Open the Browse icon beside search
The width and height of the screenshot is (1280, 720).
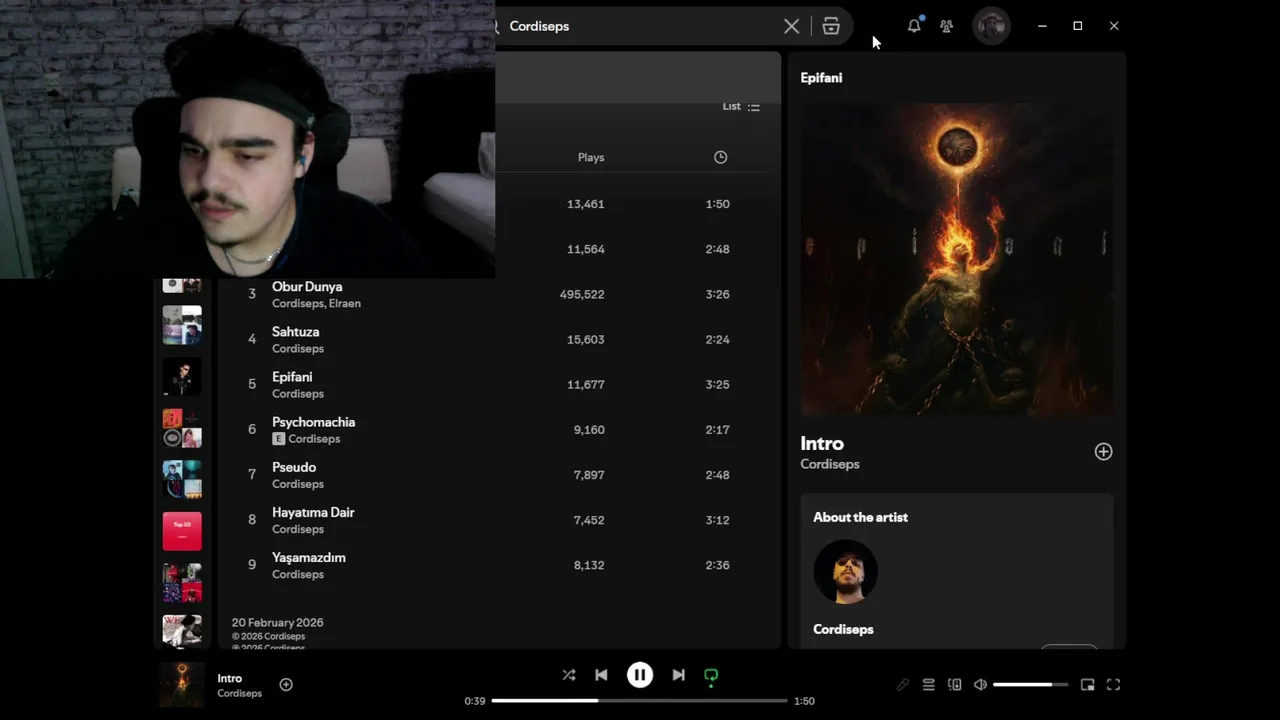click(x=831, y=26)
